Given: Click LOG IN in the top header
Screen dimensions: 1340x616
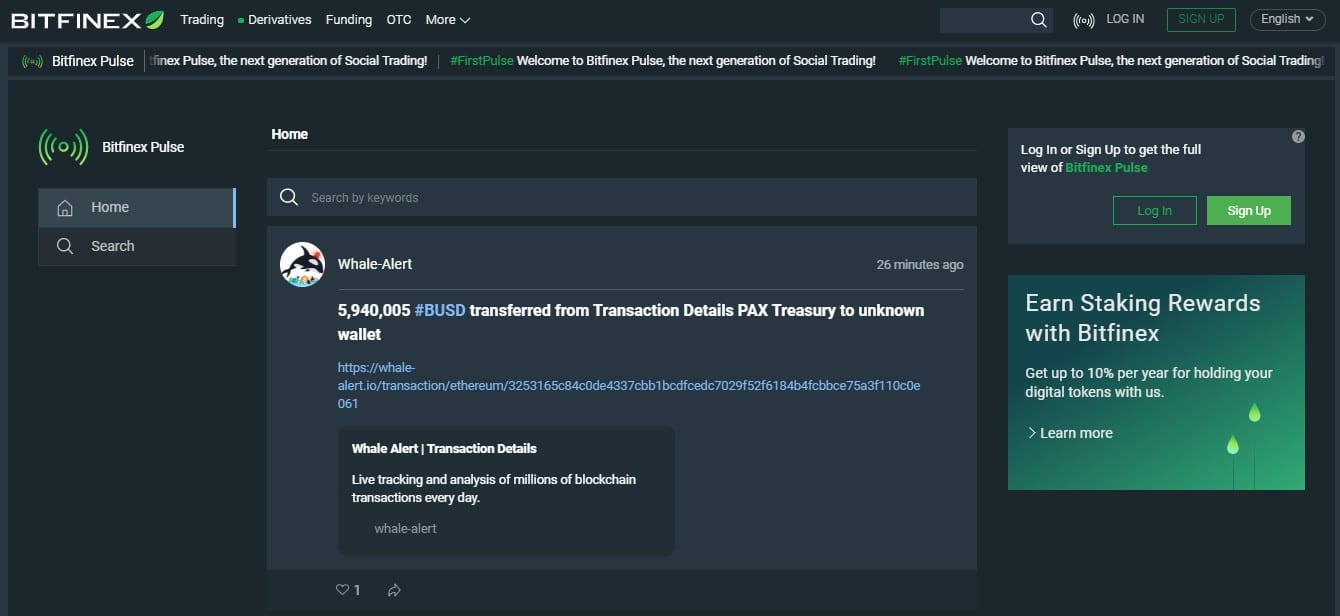Looking at the screenshot, I should [x=1125, y=19].
